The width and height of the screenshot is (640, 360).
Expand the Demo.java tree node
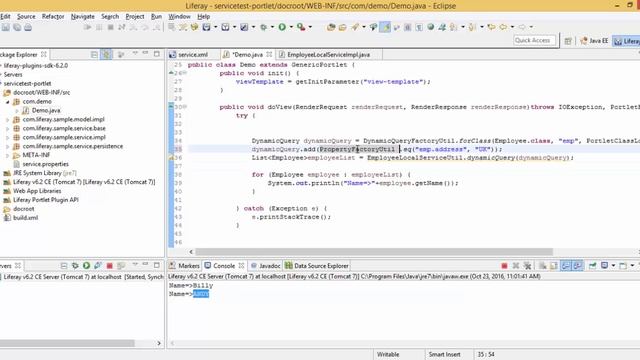[x=17, y=111]
